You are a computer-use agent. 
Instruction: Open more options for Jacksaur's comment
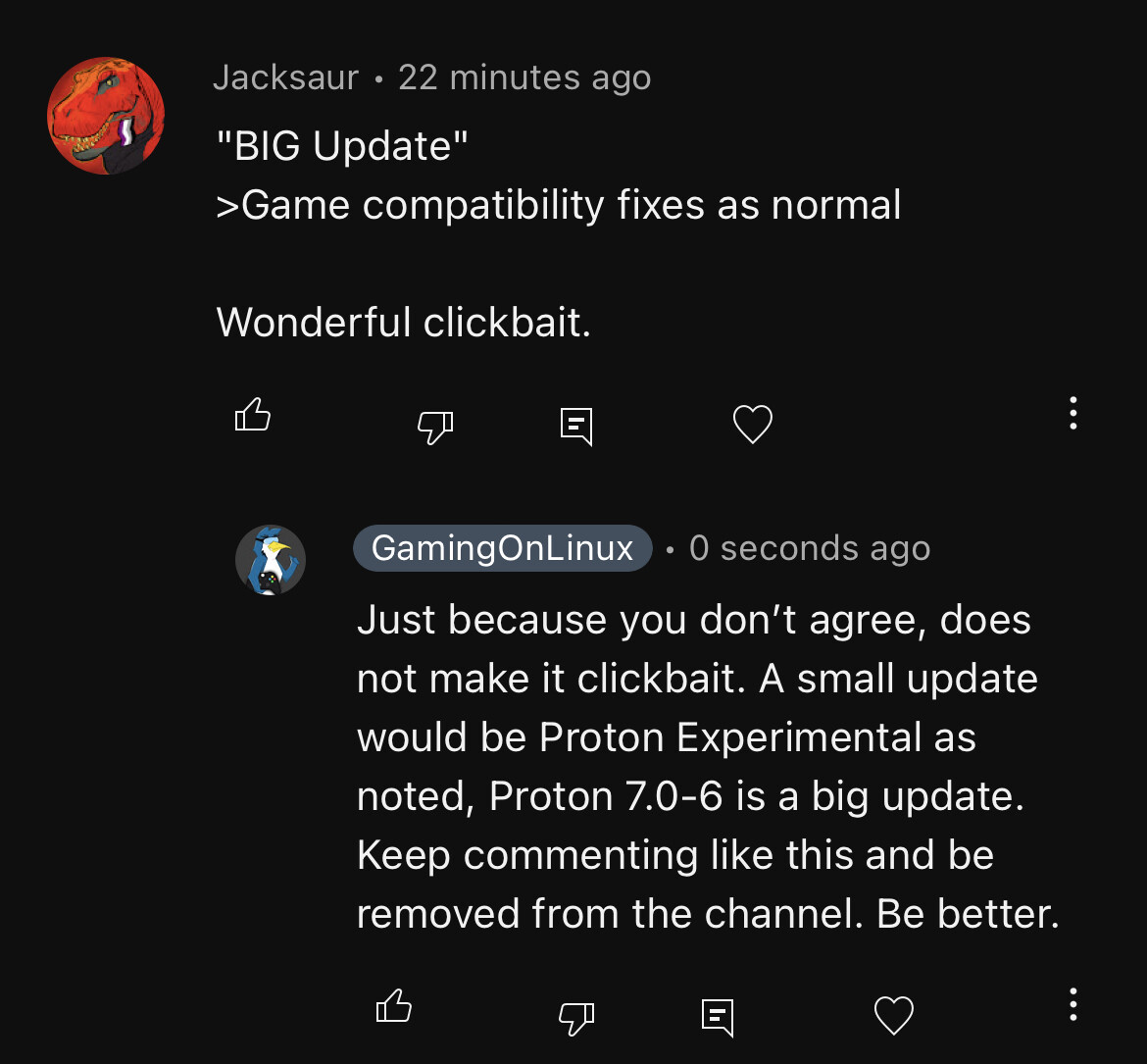pyautogui.click(x=1073, y=413)
